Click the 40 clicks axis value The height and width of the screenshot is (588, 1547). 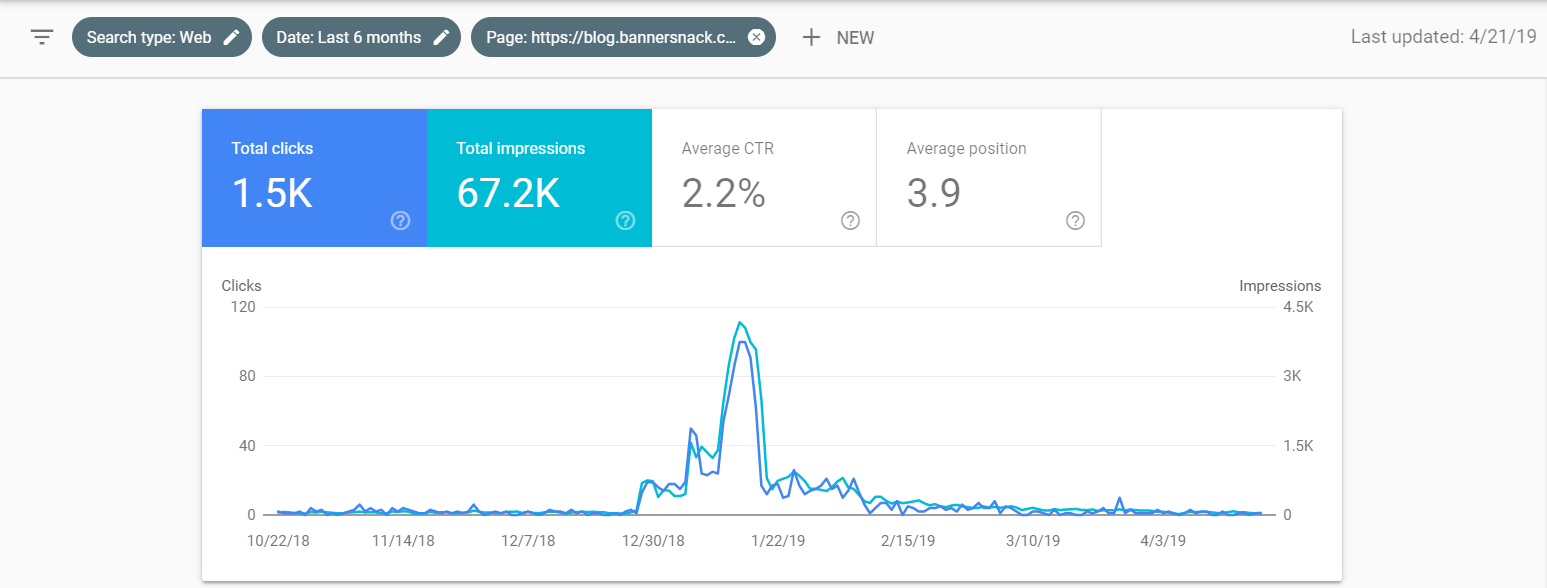tap(248, 445)
